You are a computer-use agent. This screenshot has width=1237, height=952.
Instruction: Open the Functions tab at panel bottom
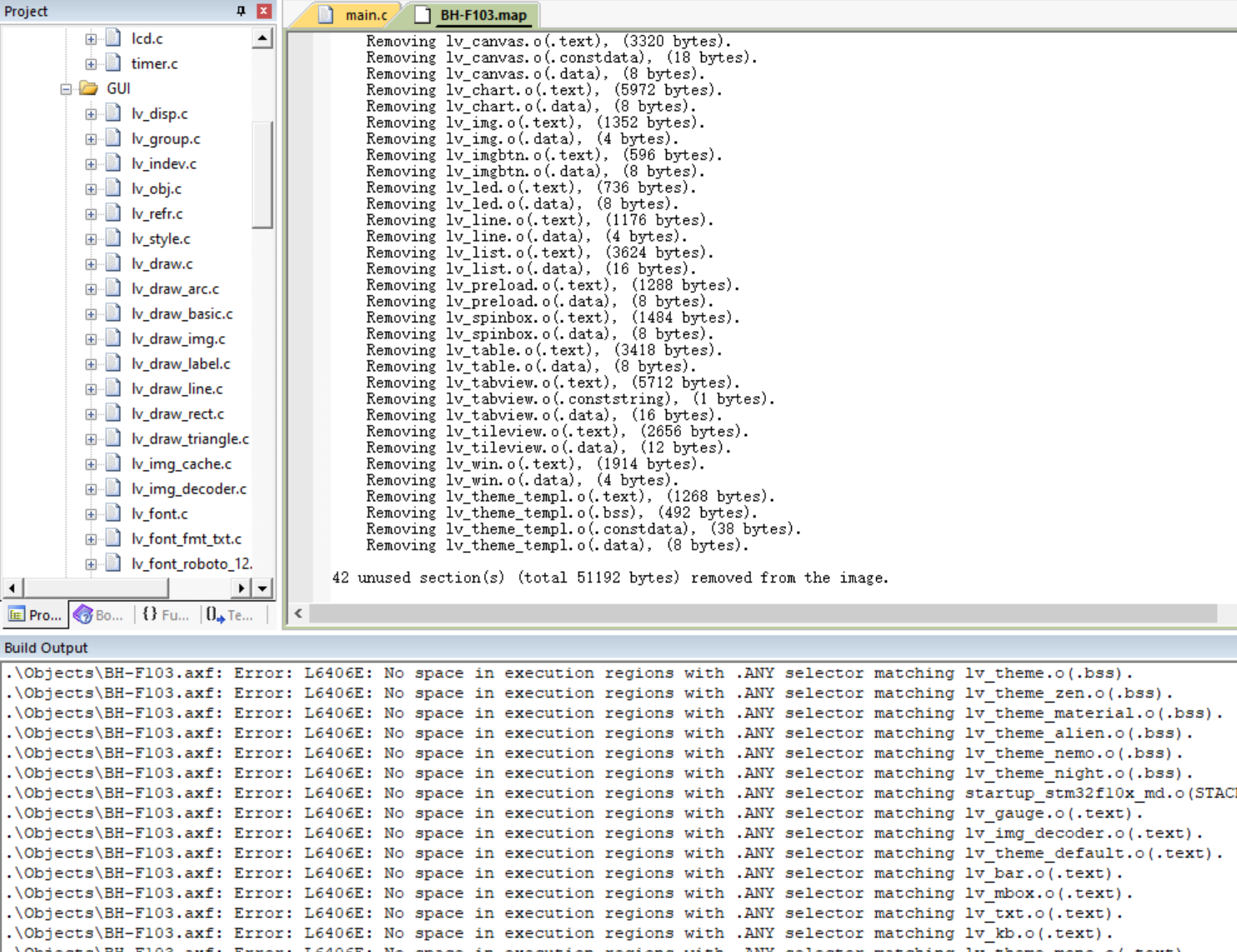coord(165,614)
